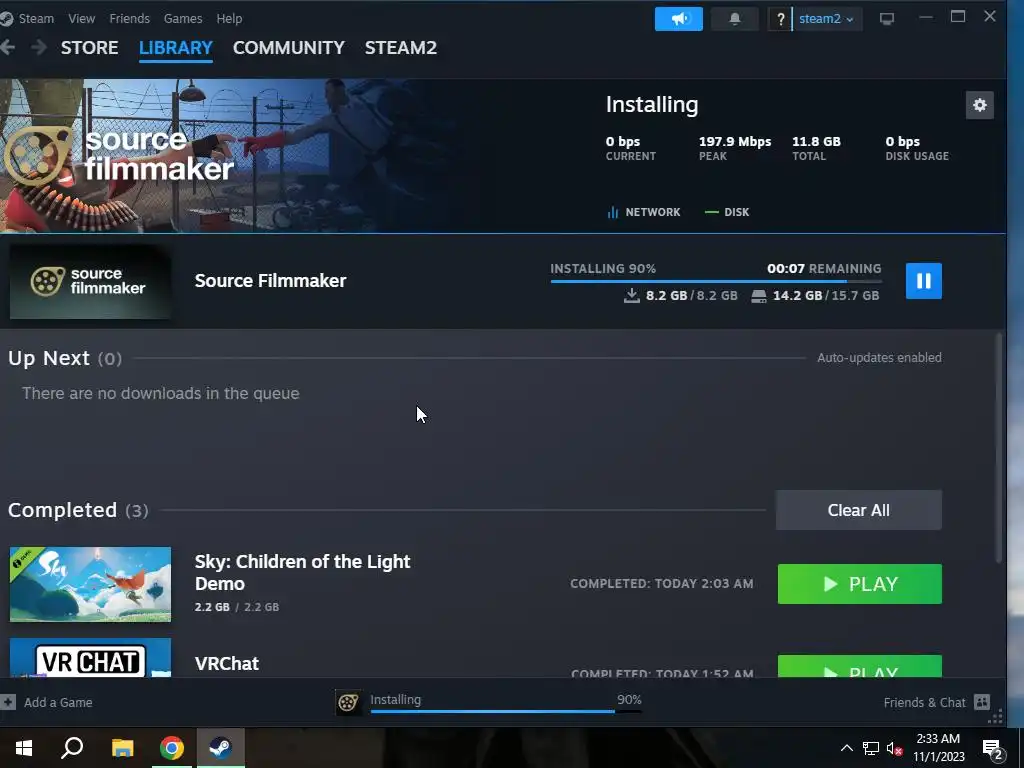Screen dimensions: 1024x768
Task: Open Google Chrome from taskbar
Action: point(172,748)
